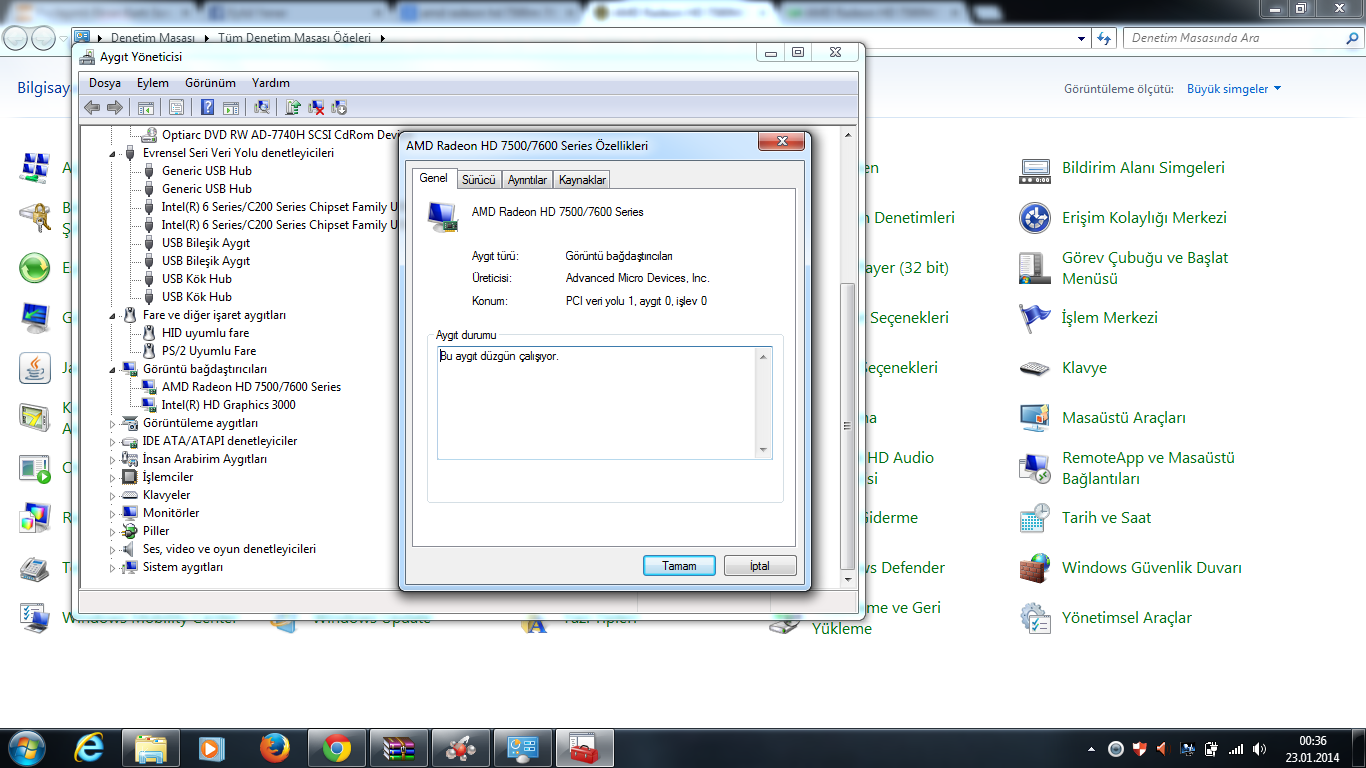Click the Forward arrow in Device Manager toolbar
The image size is (1366, 768).
pos(115,107)
